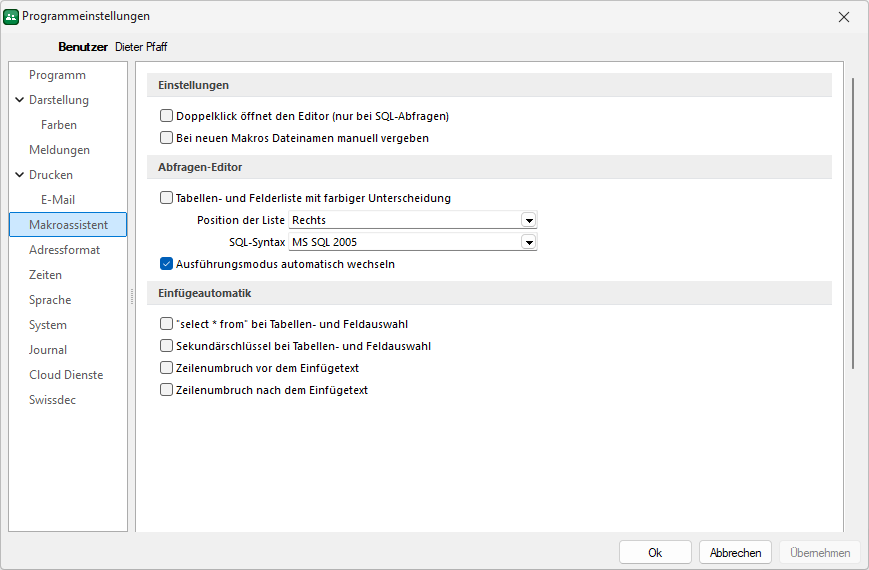
Task: Enable Zeilenumbruch nach dem Einfügetext
Action: [x=167, y=390]
